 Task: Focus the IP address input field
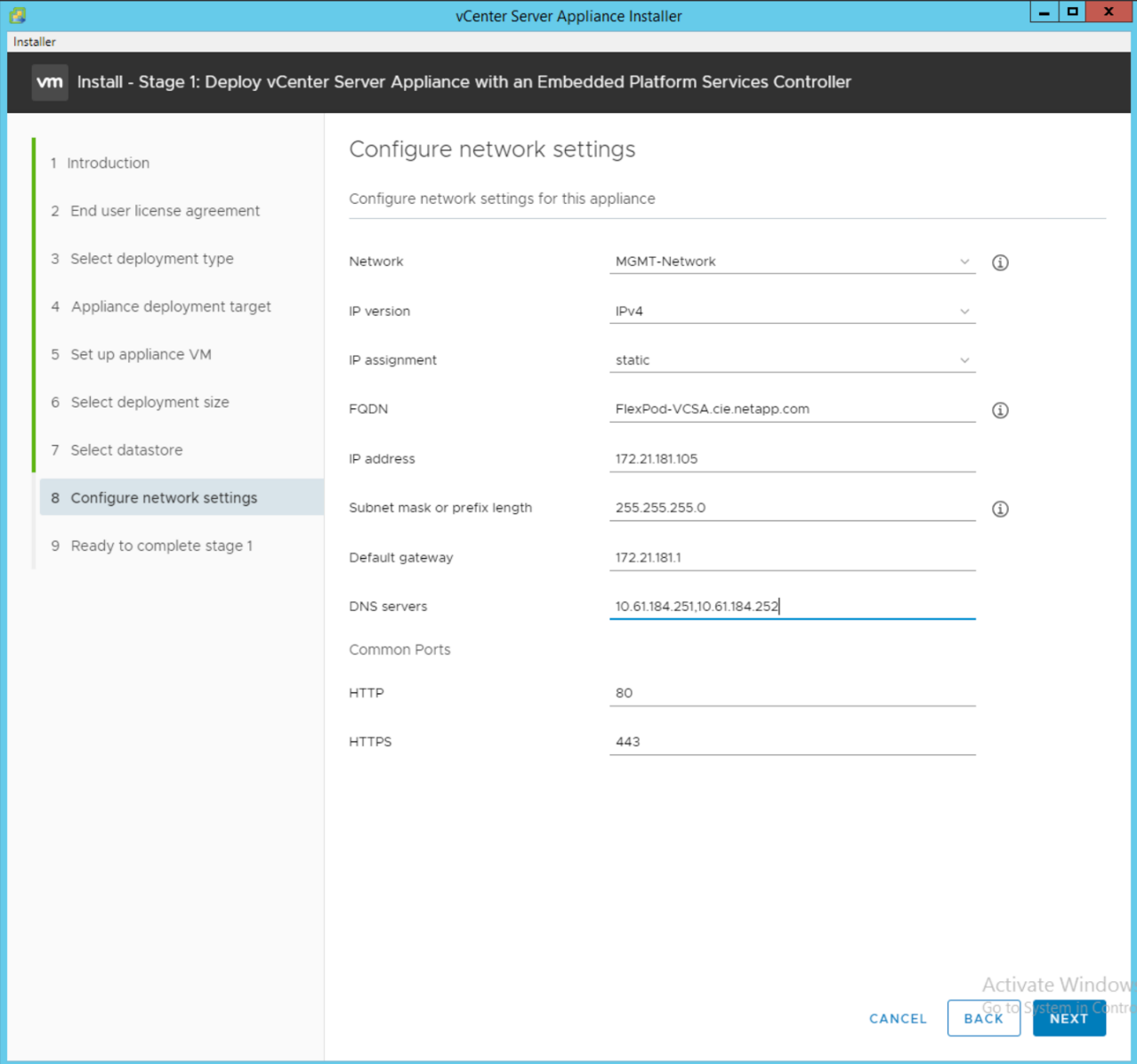791,459
